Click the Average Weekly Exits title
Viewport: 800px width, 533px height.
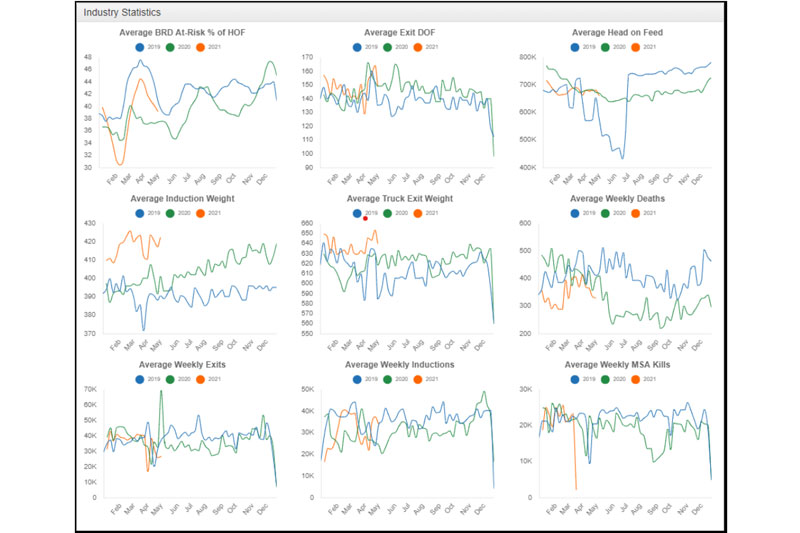pos(182,365)
